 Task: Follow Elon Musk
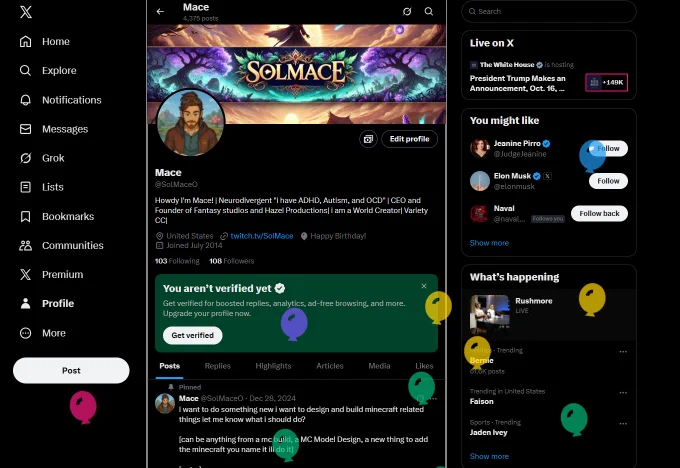tap(608, 181)
